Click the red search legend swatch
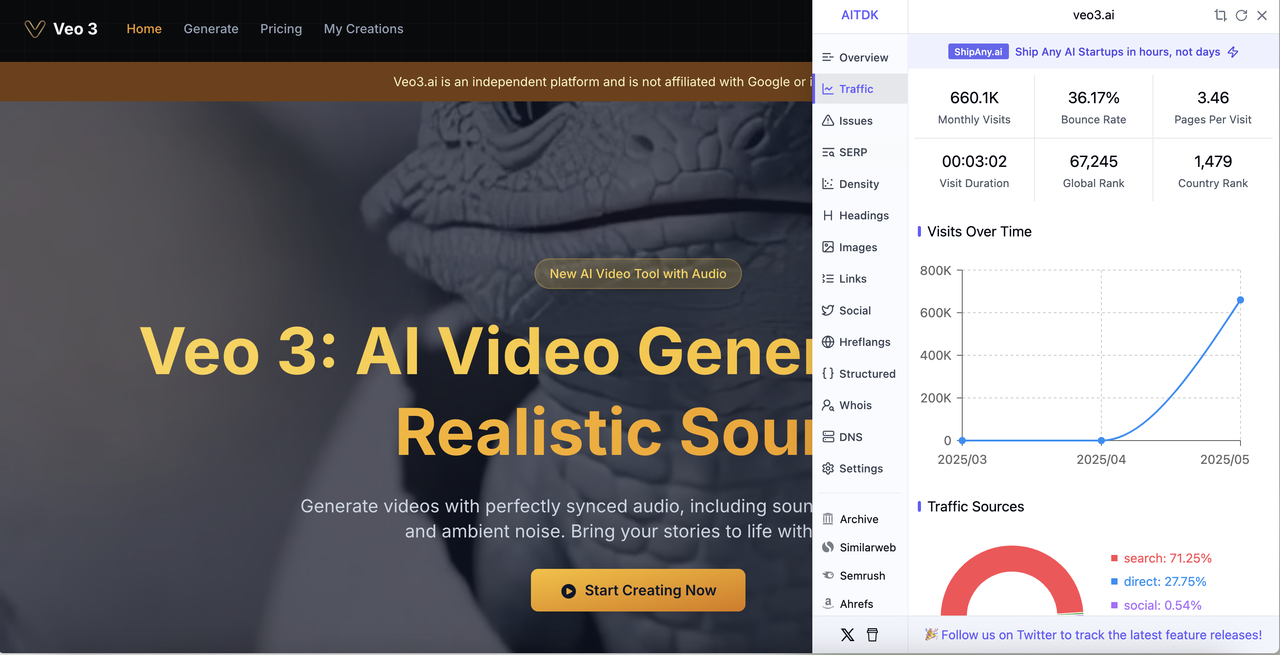This screenshot has height=655, width=1280. 1114,559
